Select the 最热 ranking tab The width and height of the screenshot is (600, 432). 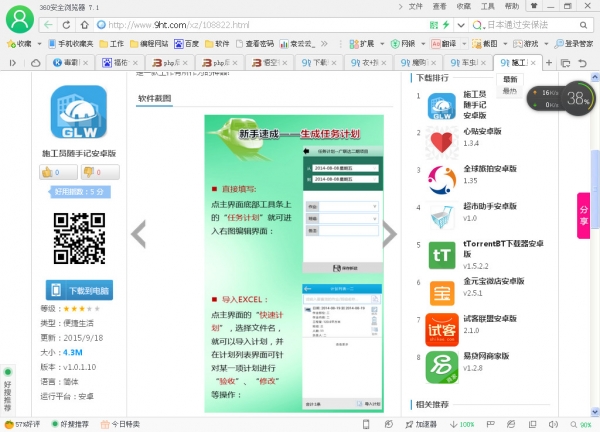click(x=510, y=91)
